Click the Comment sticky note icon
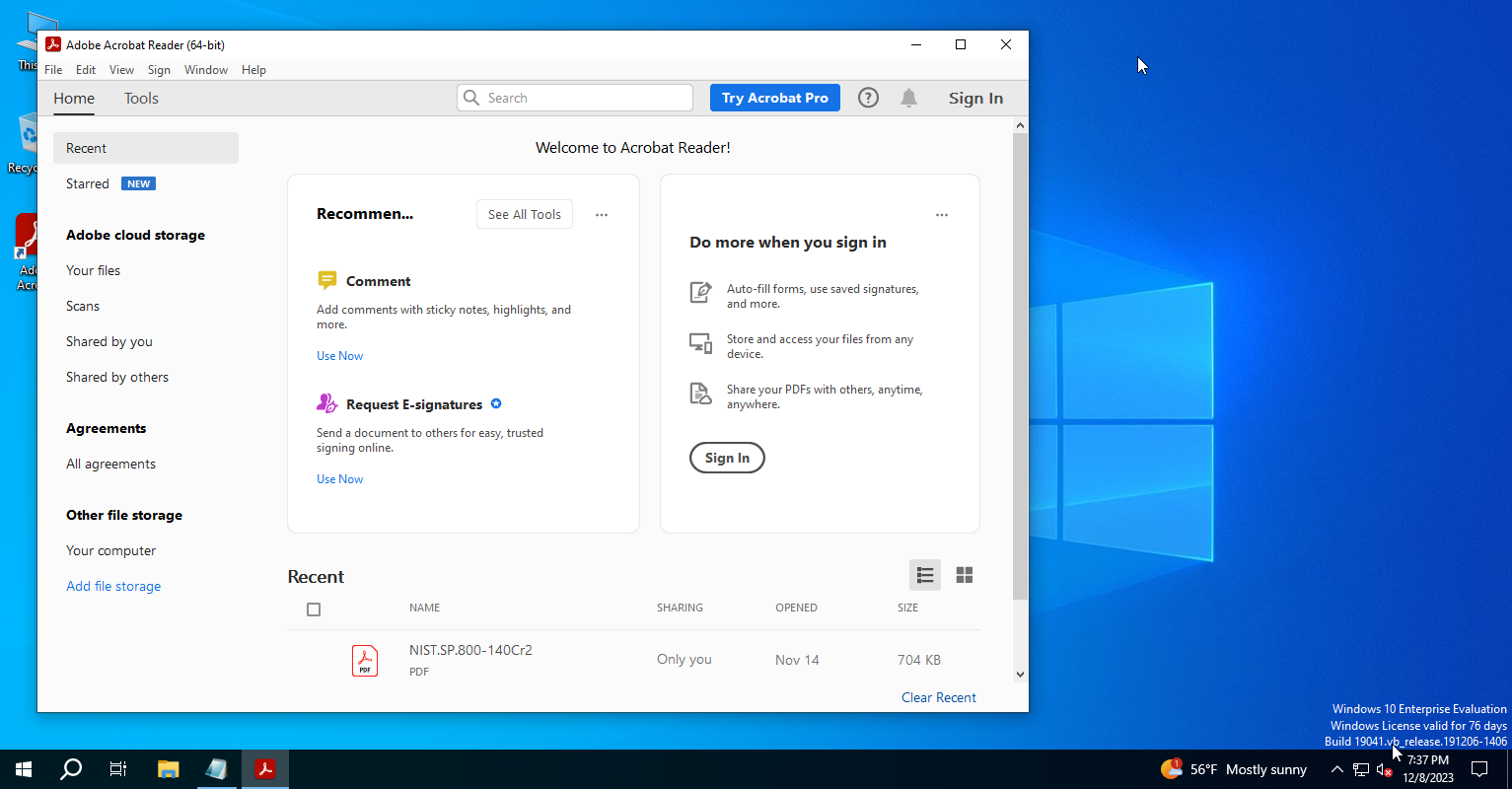 [327, 281]
